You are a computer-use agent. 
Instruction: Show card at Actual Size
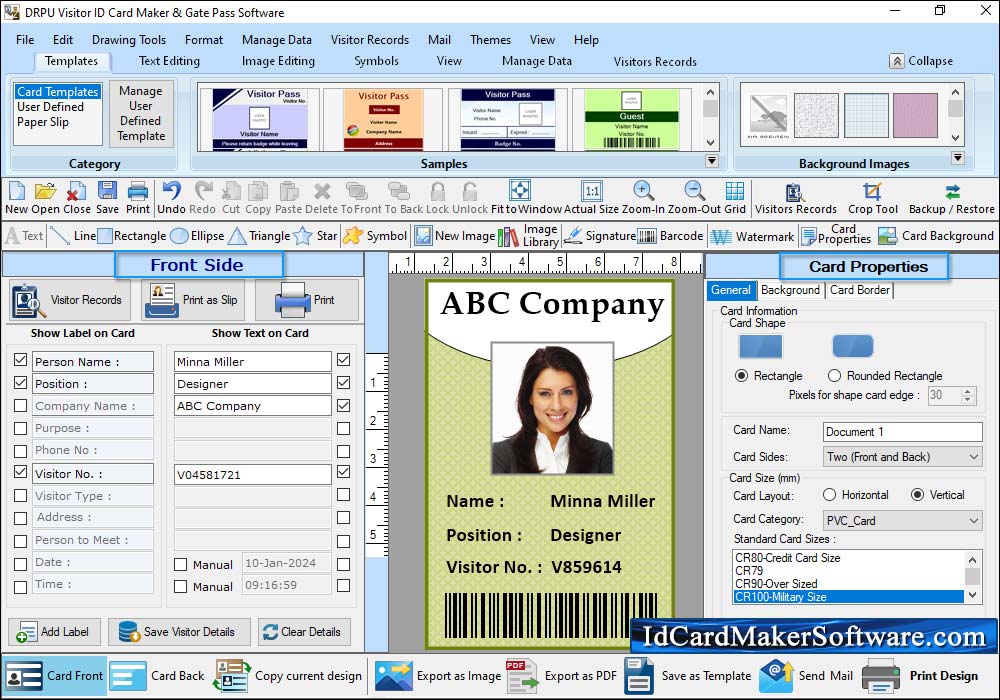592,191
